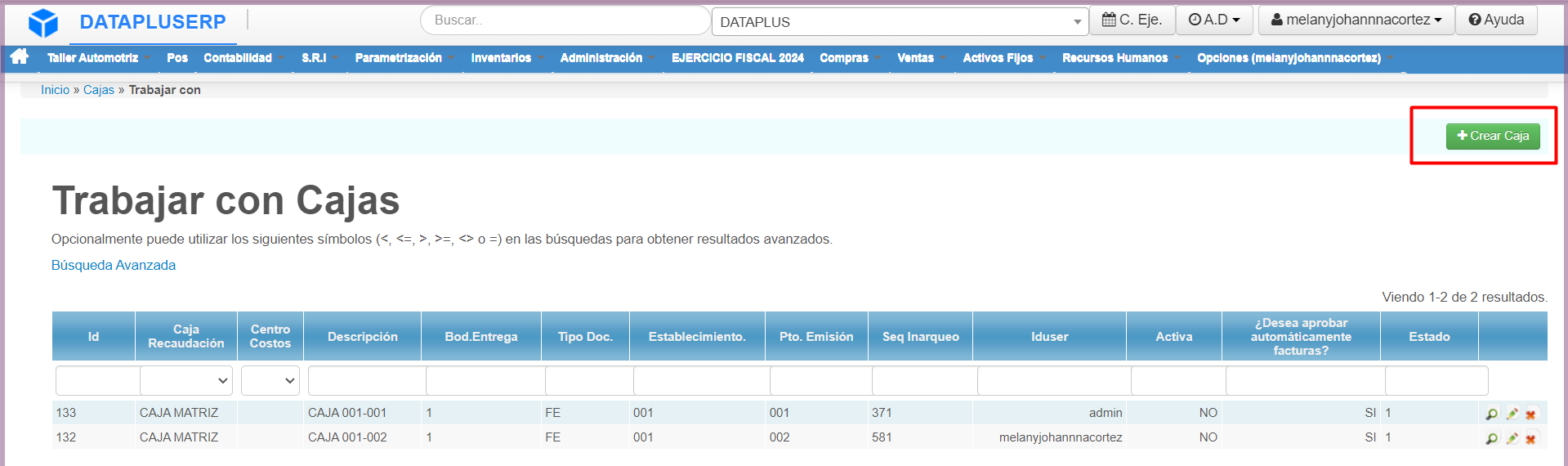1568x466 pixels.
Task: Click the Bod.Entrega filter input
Action: 485,381
